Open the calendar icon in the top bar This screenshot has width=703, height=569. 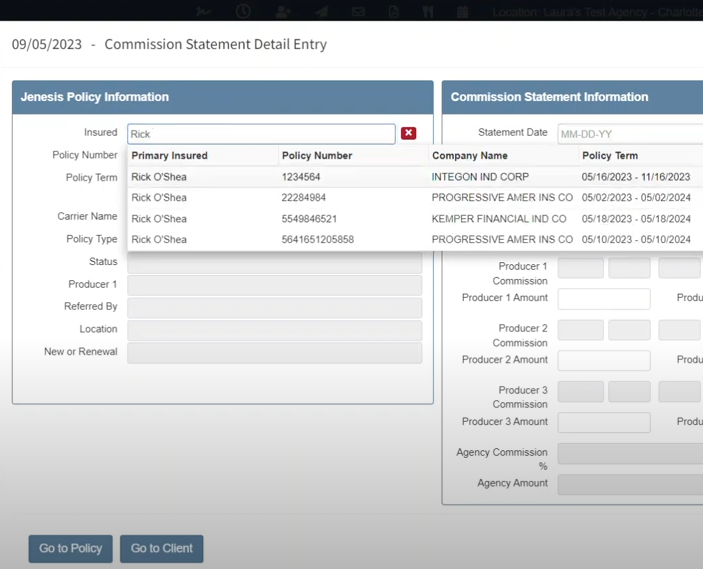[x=462, y=12]
